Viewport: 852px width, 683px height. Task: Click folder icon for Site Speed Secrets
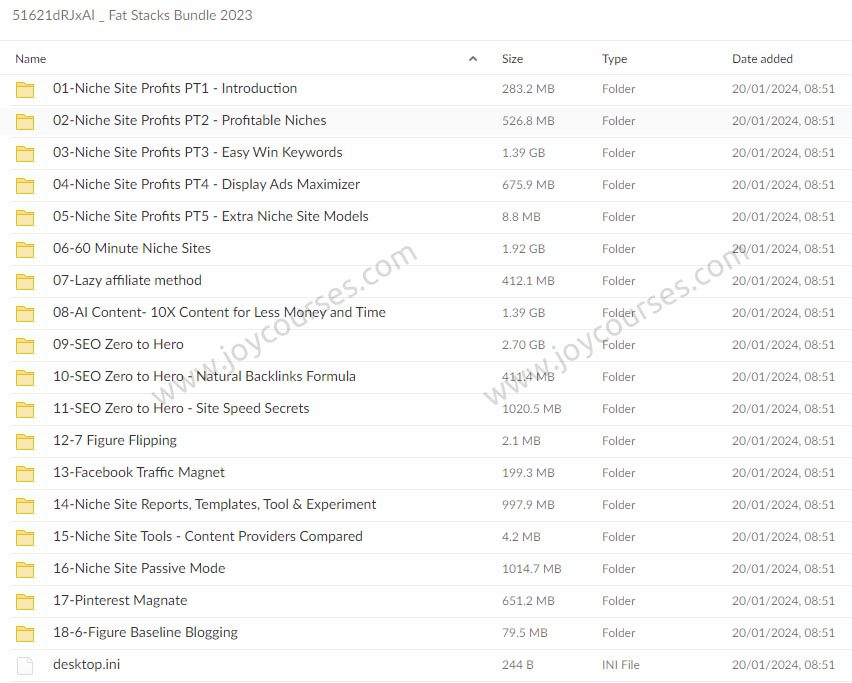pyautogui.click(x=24, y=409)
